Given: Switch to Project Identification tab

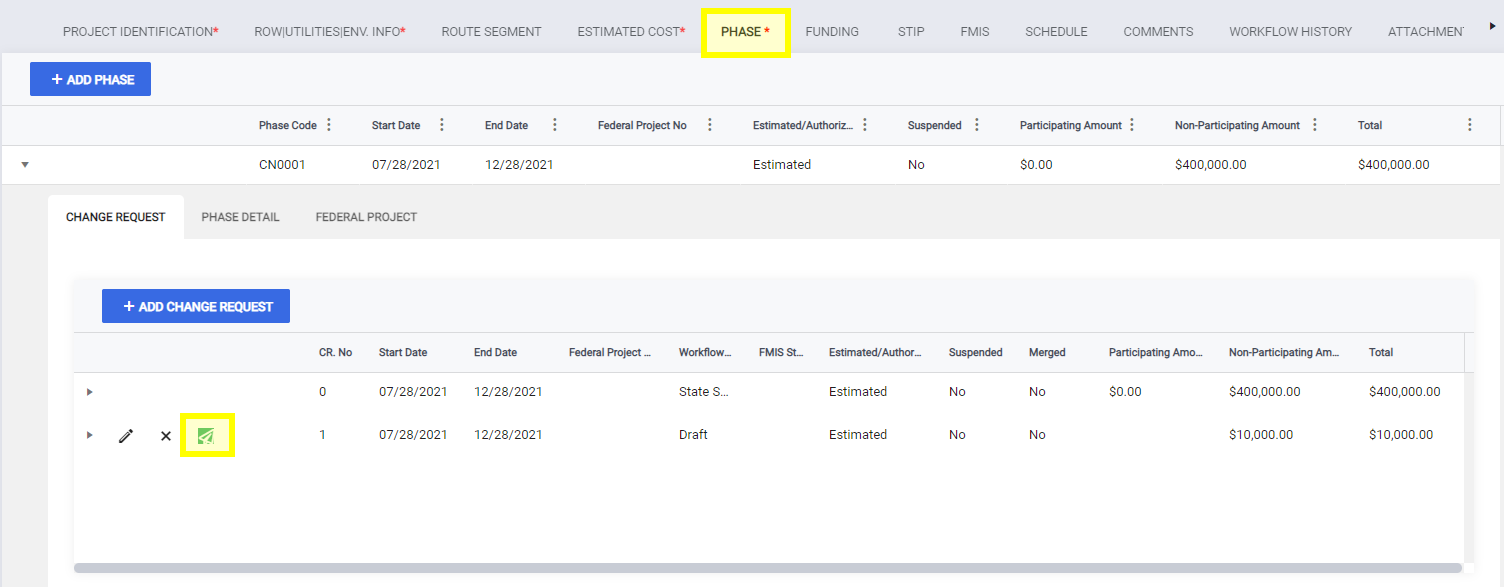Looking at the screenshot, I should tap(141, 32).
